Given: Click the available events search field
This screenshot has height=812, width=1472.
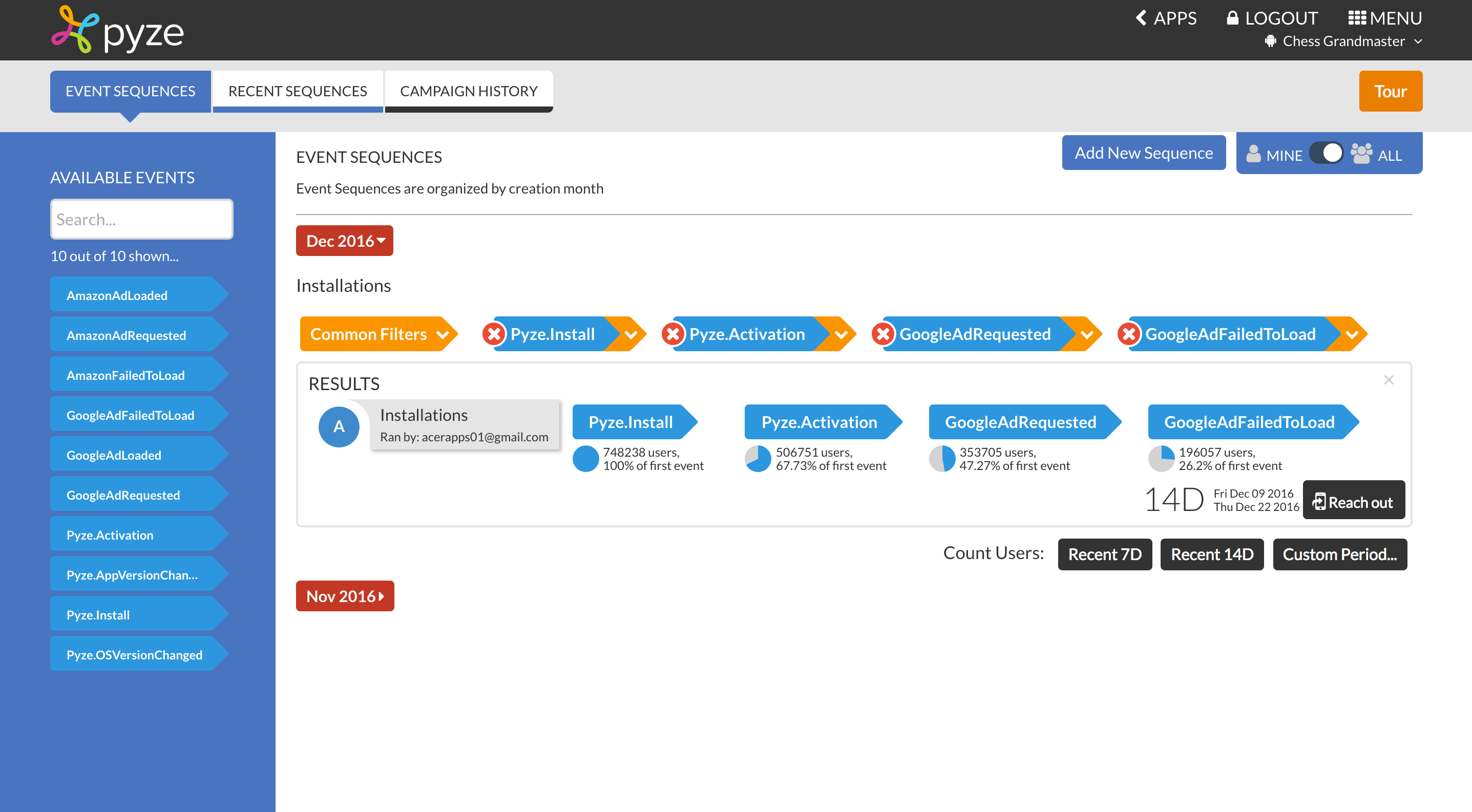Looking at the screenshot, I should [x=141, y=219].
